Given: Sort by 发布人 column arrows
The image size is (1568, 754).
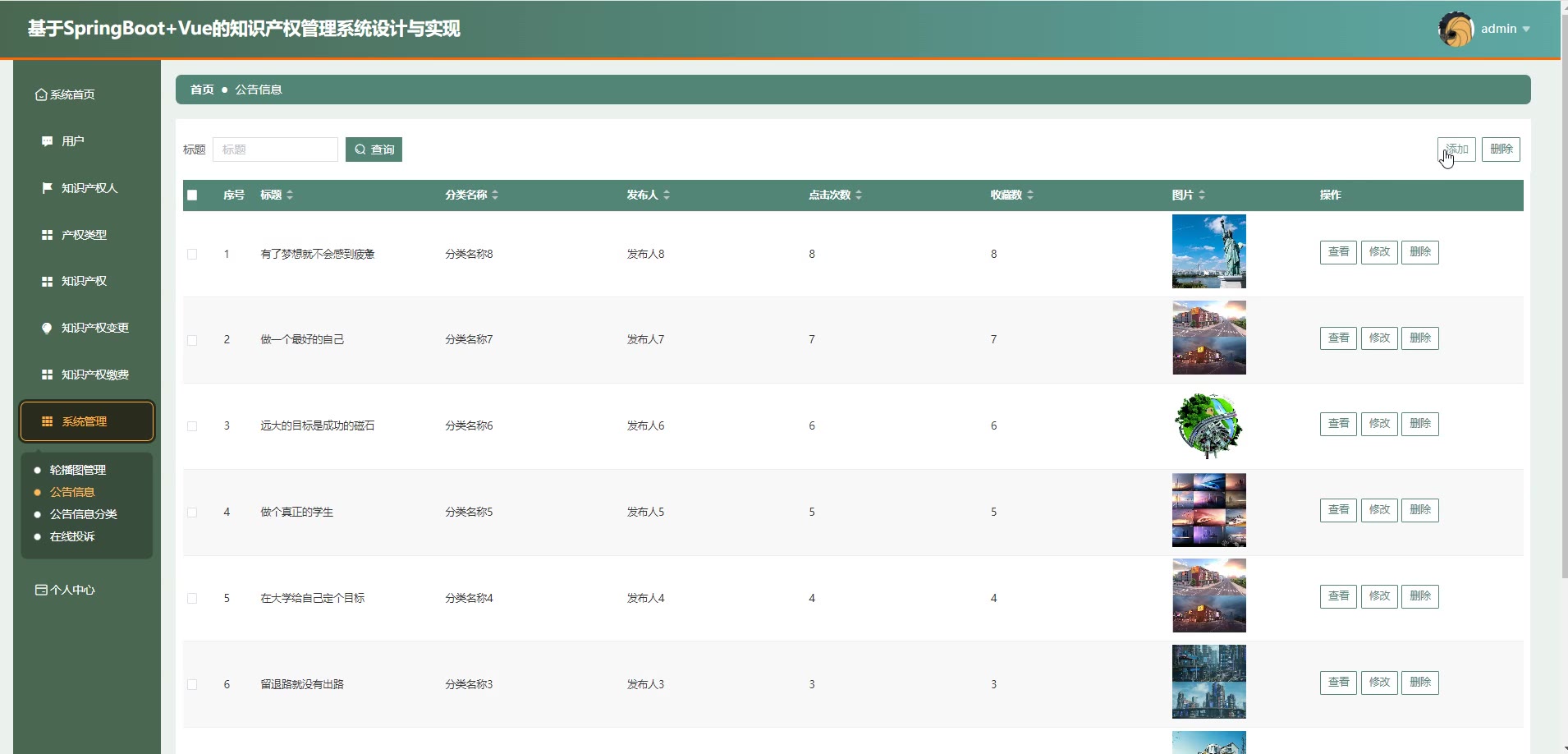Looking at the screenshot, I should [667, 195].
